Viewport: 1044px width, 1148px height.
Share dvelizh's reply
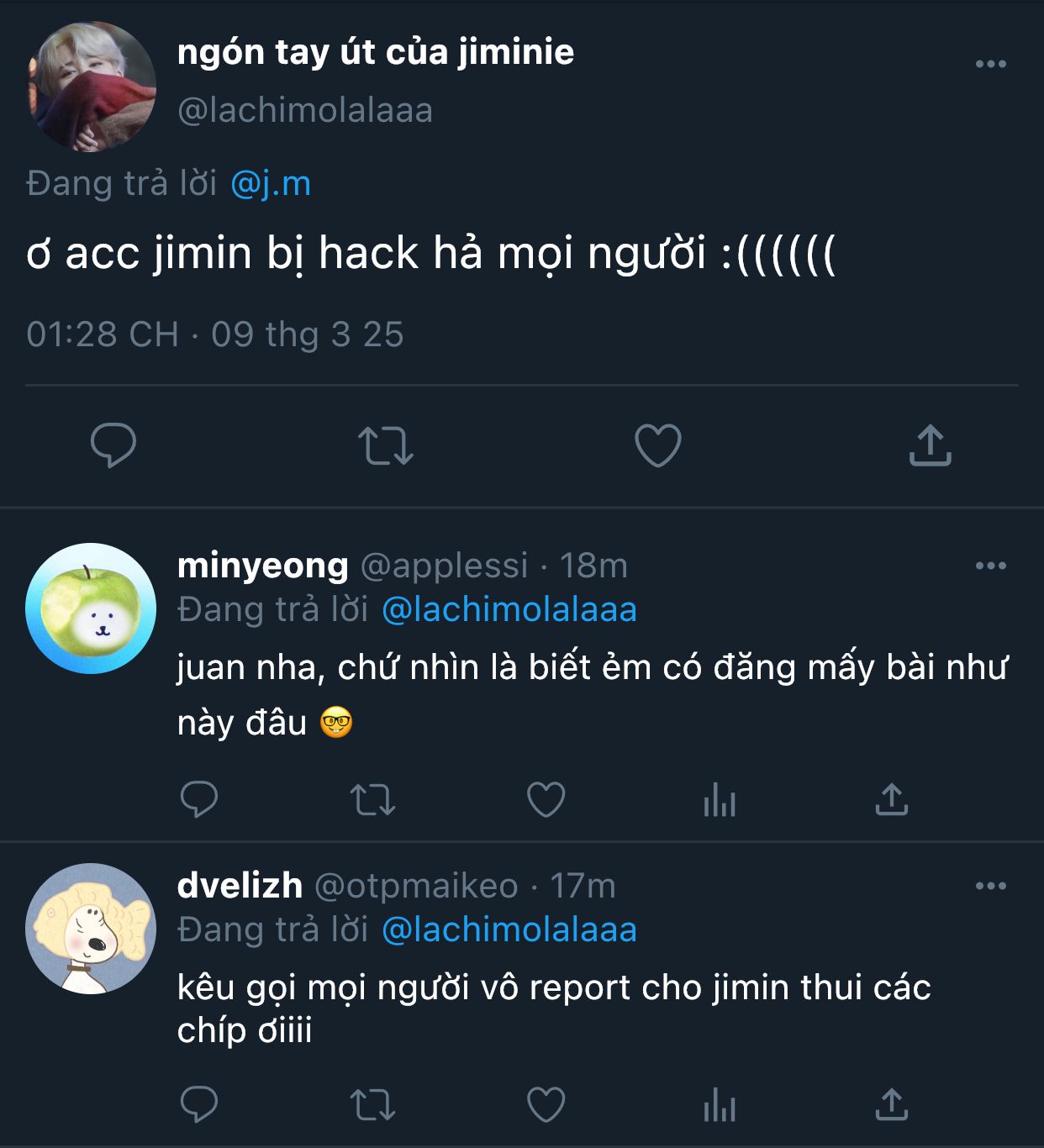[892, 1104]
